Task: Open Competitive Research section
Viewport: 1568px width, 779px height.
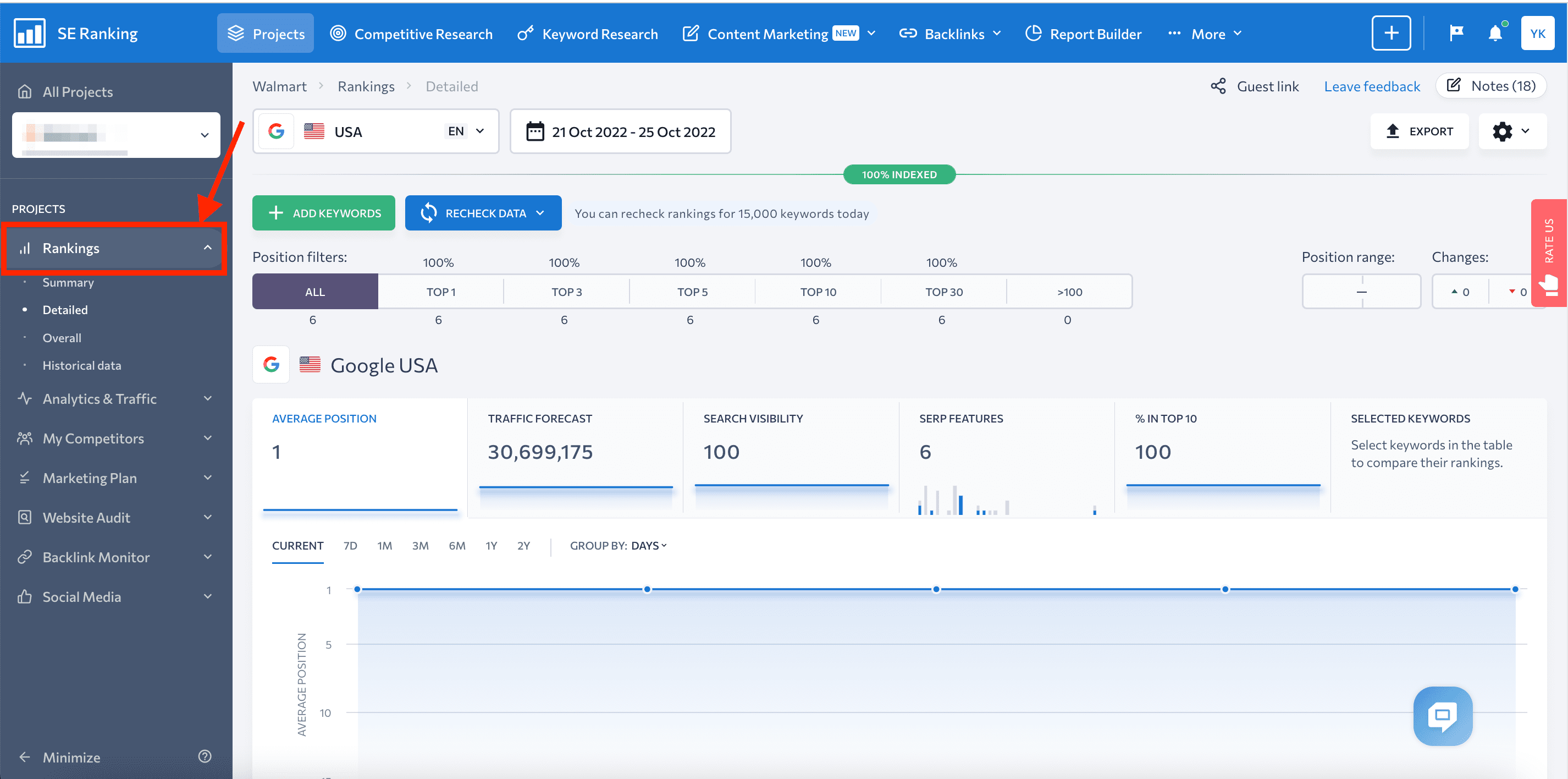Action: click(x=411, y=34)
